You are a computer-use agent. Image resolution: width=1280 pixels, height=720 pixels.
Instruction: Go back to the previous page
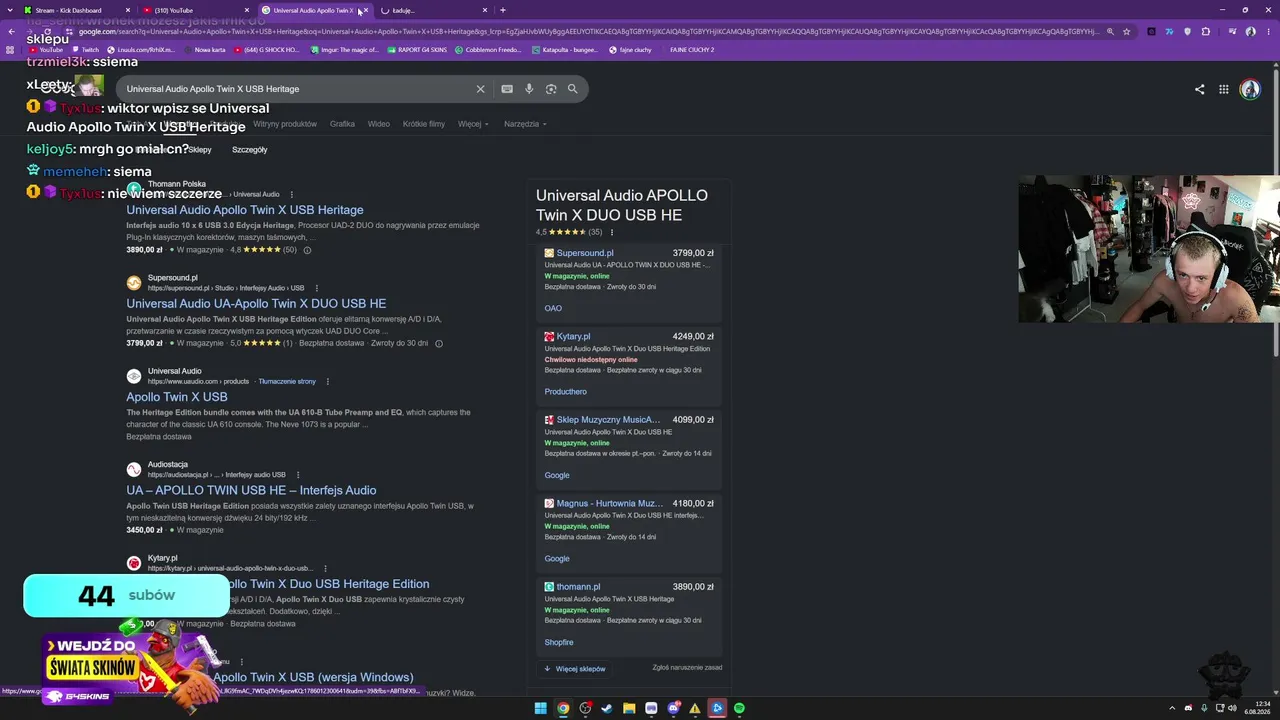coord(12,31)
